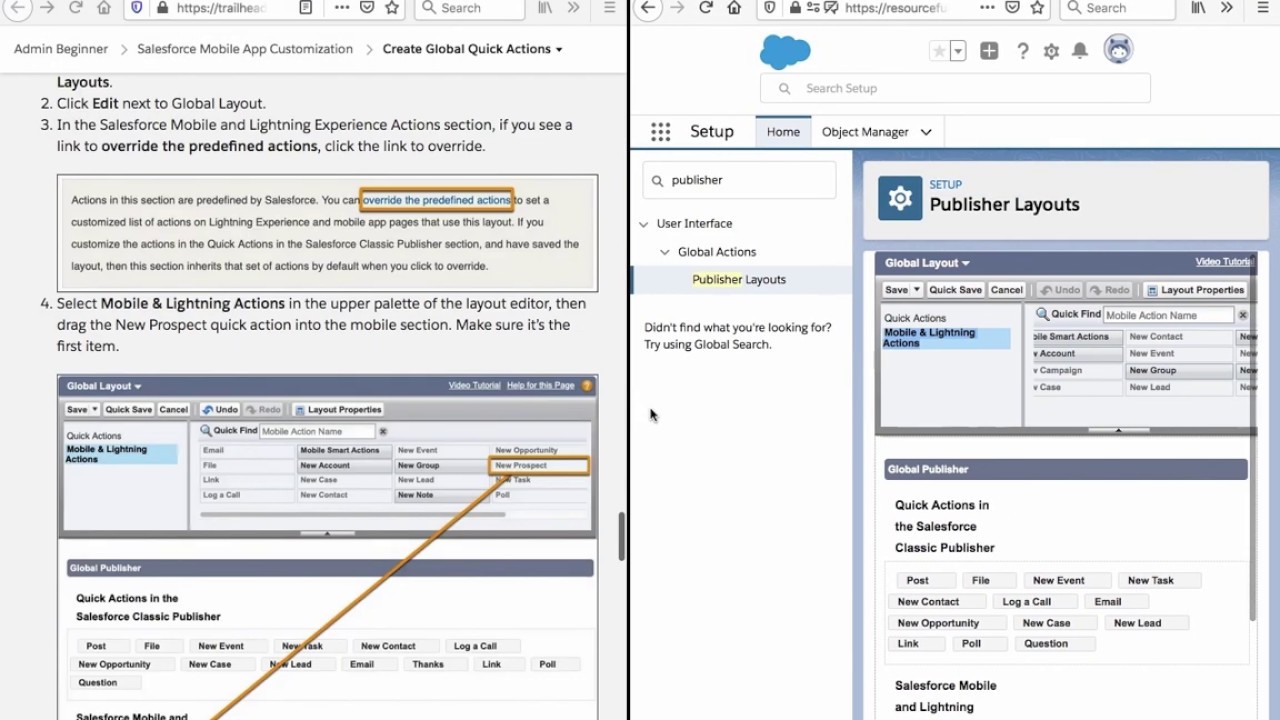Collapse User Interface tree node
Image resolution: width=1280 pixels, height=720 pixels.
[x=643, y=224]
